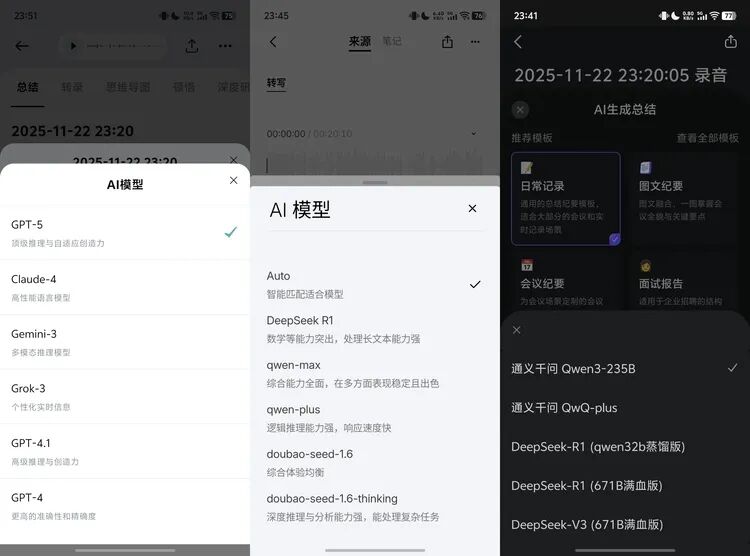Choose the 面试报告 template card
The width and height of the screenshot is (750, 556).
pyautogui.click(x=684, y=281)
